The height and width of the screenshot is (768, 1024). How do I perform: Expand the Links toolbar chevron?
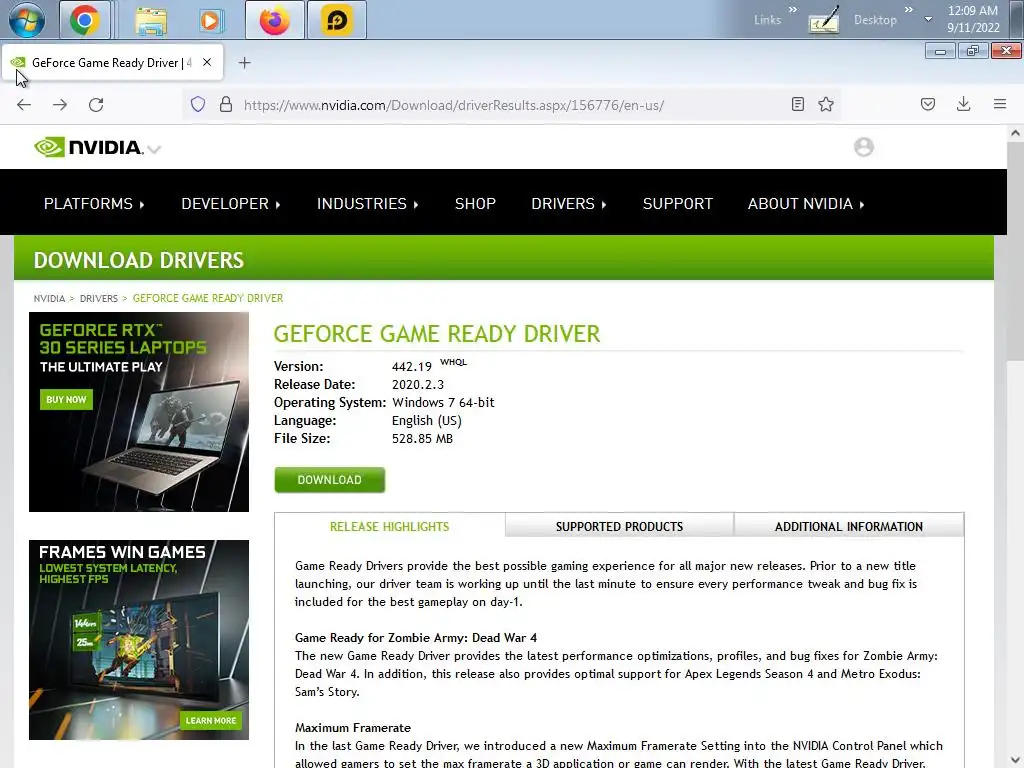(x=793, y=10)
